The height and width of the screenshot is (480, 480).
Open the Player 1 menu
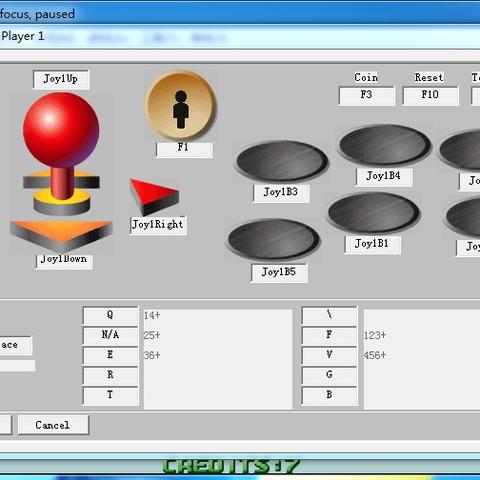[x=23, y=36]
